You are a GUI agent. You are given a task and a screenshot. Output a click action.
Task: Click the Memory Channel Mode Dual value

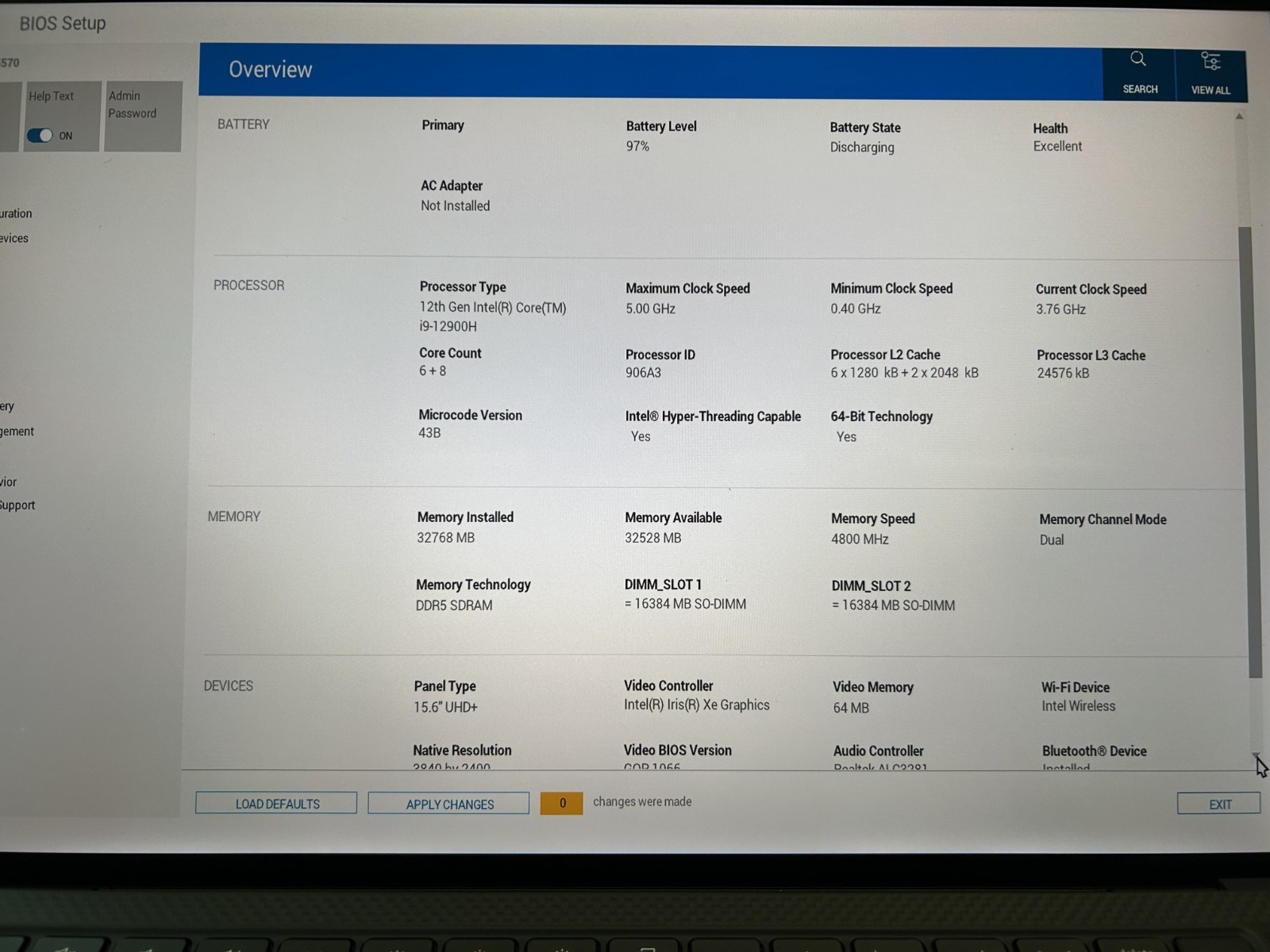1052,540
